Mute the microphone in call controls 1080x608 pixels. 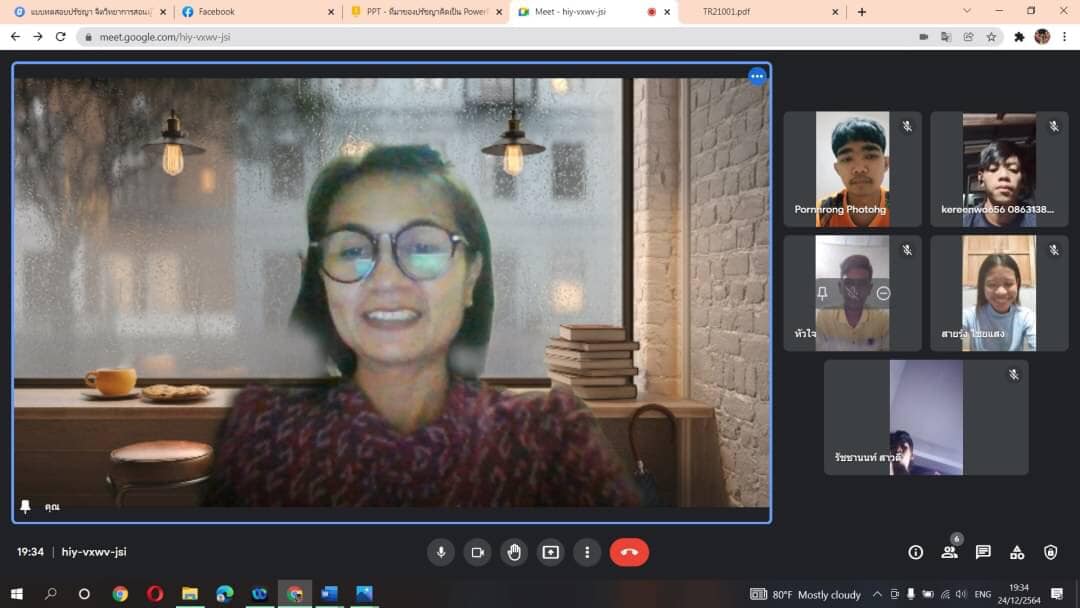(x=441, y=552)
